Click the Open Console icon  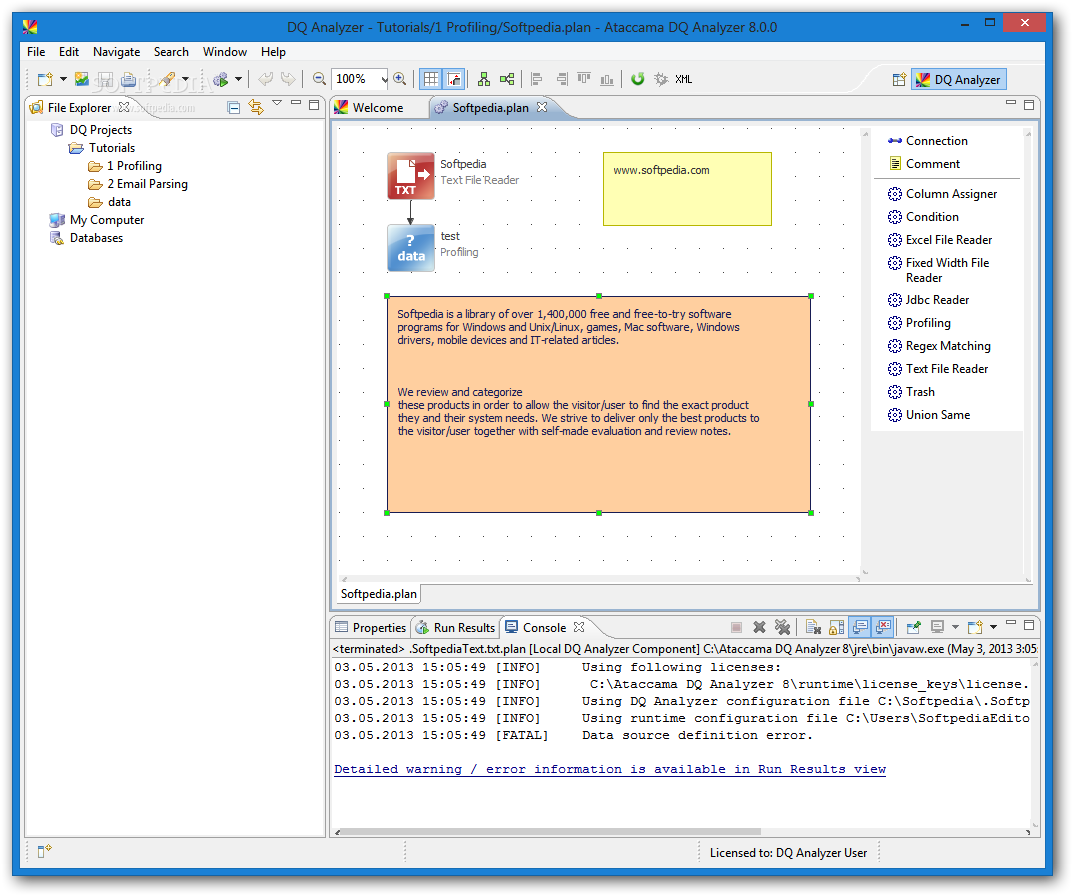point(975,627)
